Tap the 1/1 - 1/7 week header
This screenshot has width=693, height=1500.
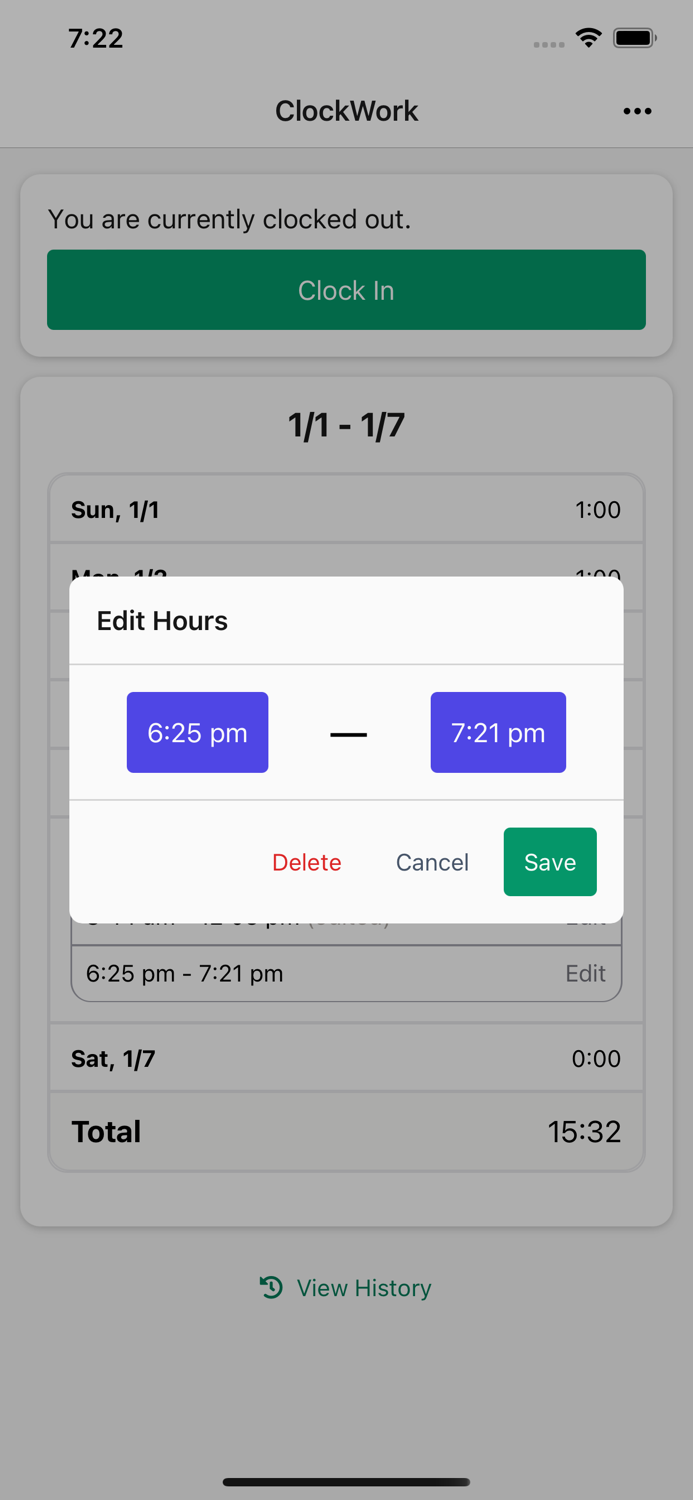(346, 424)
